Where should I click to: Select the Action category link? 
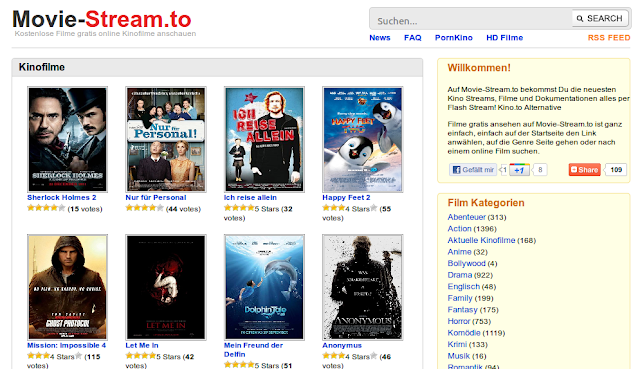(x=459, y=229)
